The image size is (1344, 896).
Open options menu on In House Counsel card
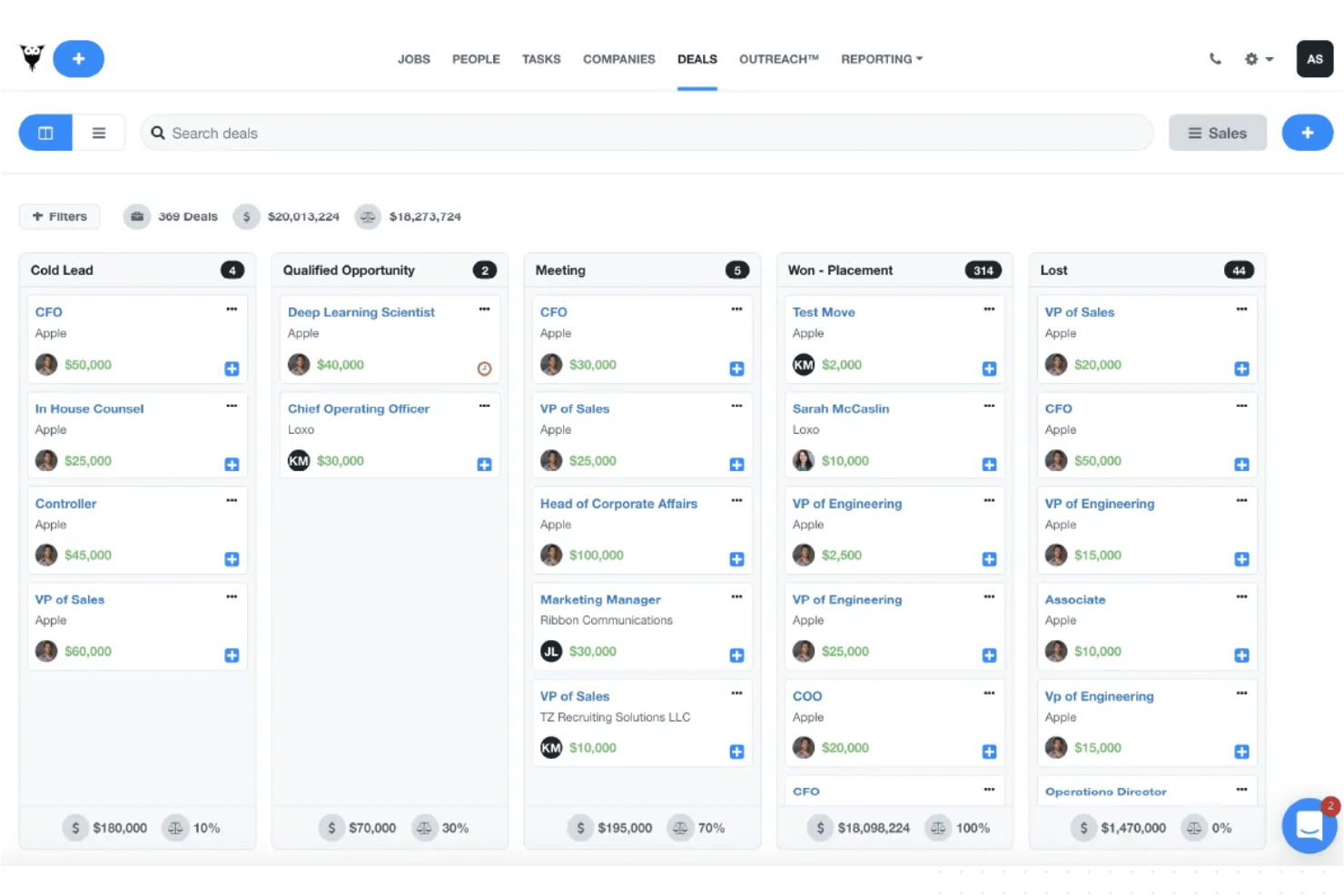coord(232,406)
